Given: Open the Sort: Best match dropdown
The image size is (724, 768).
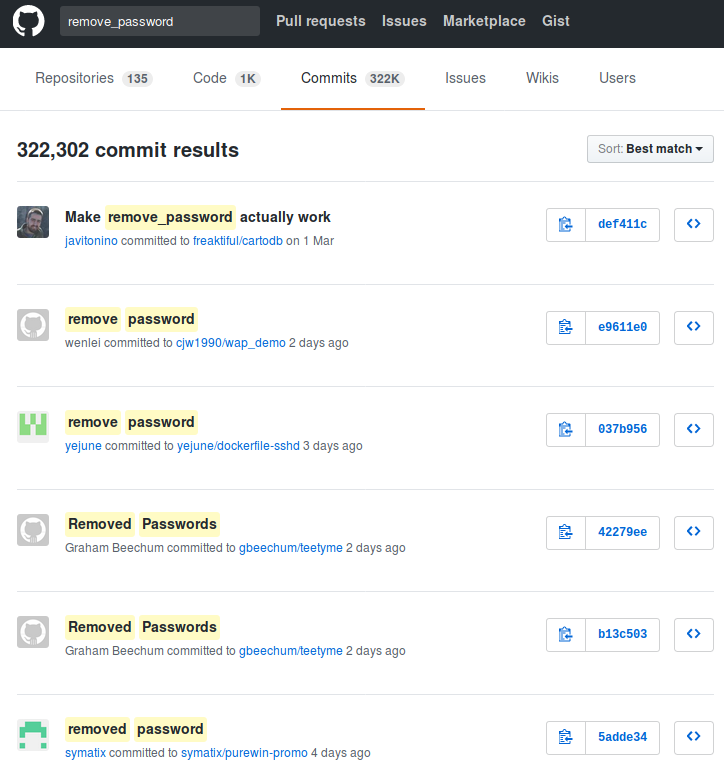Looking at the screenshot, I should [650, 149].
